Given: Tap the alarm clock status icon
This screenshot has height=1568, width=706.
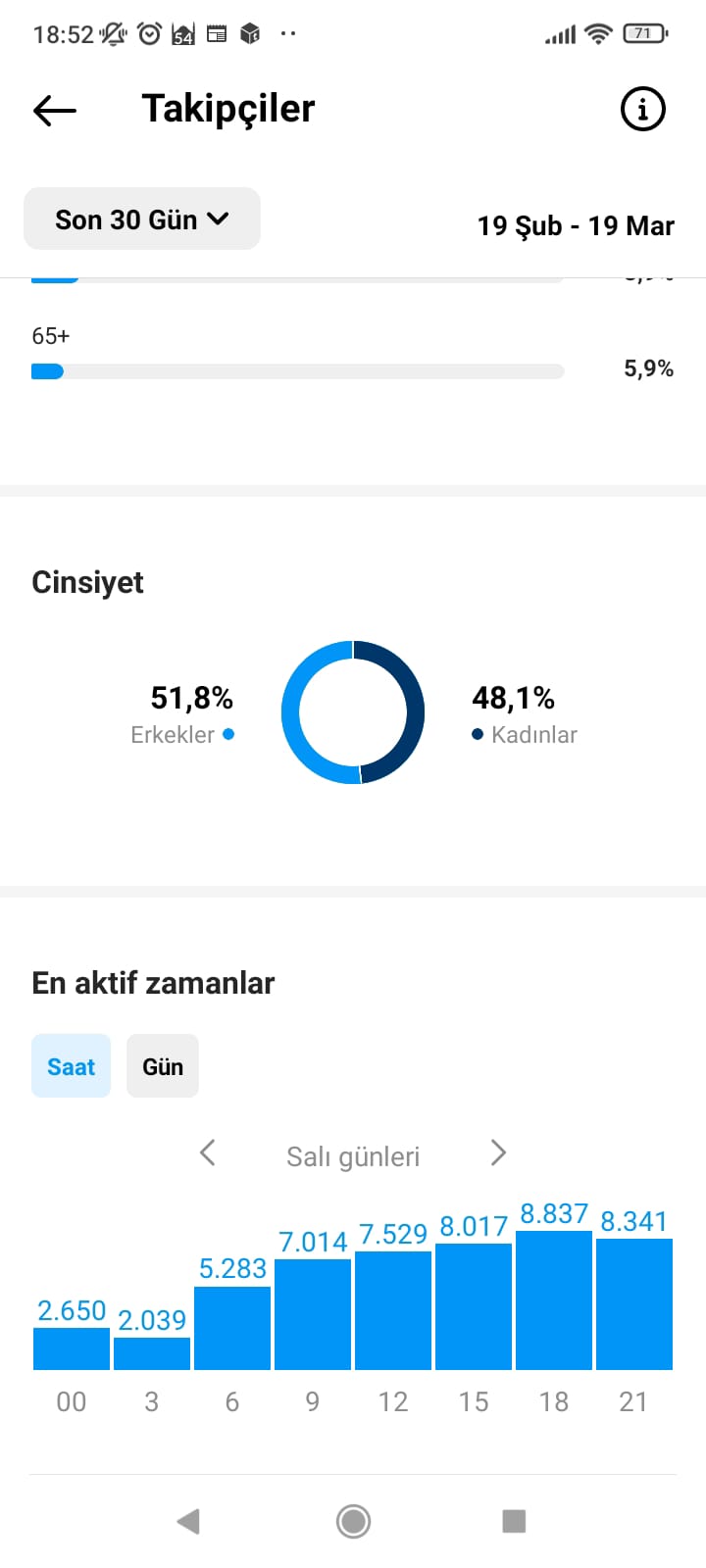Looking at the screenshot, I should click(x=149, y=34).
